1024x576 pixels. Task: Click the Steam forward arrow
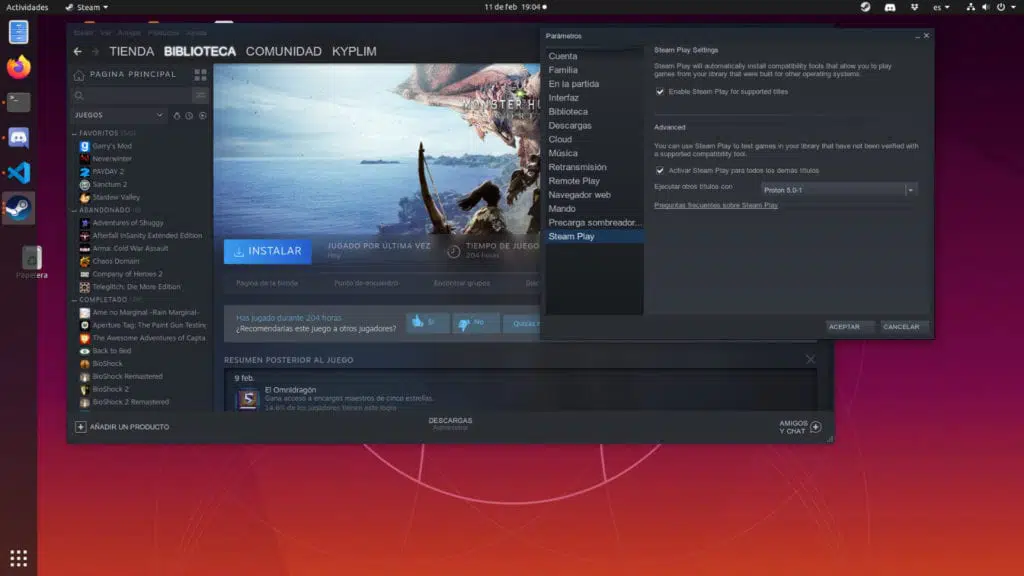coord(95,51)
